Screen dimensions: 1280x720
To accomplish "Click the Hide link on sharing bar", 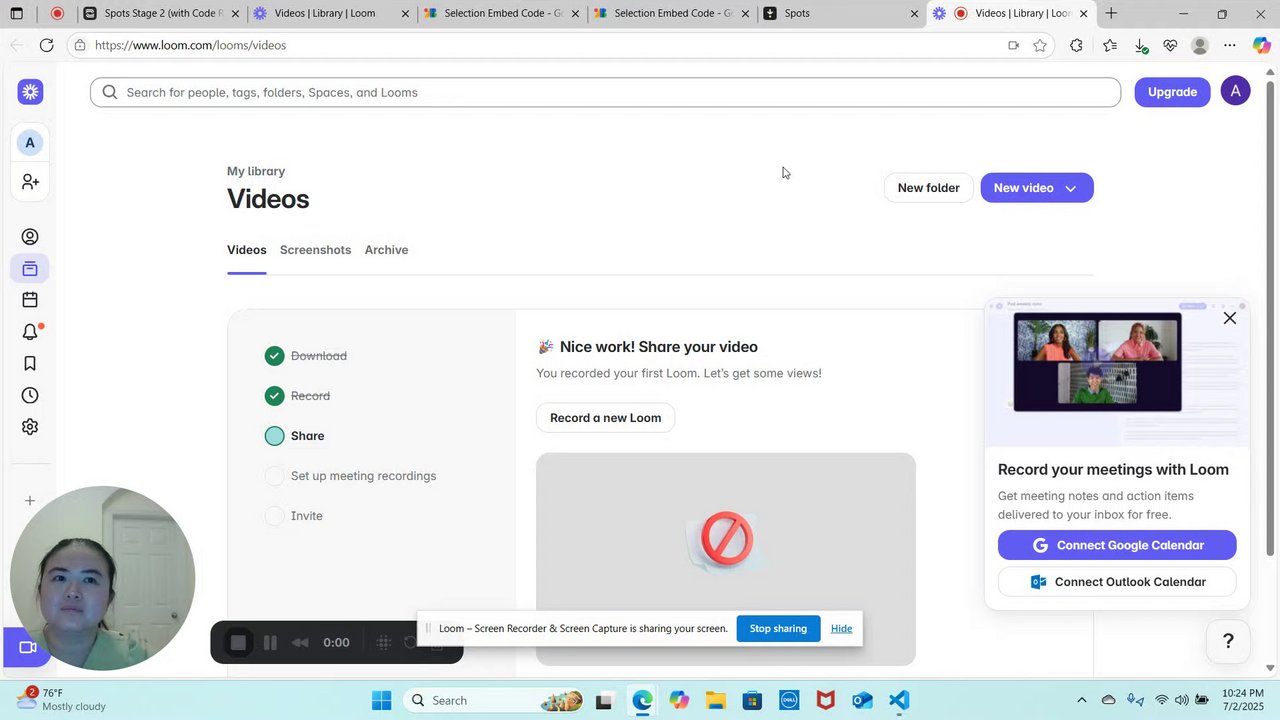I will click(x=841, y=628).
